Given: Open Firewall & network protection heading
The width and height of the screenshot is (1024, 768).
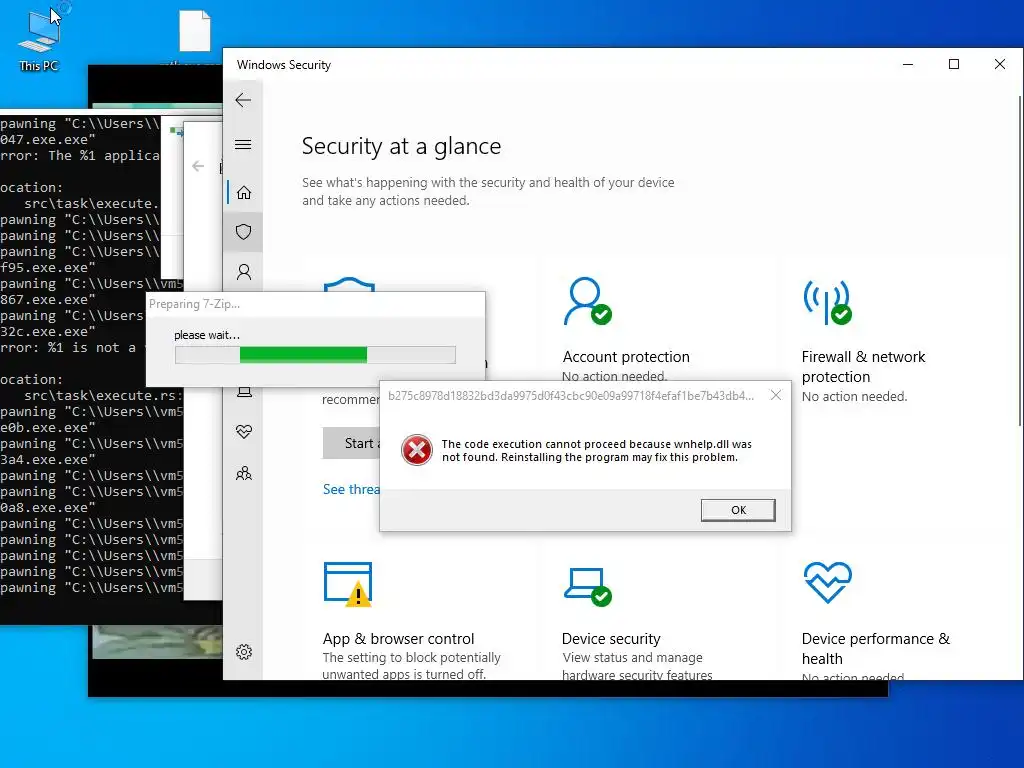Looking at the screenshot, I should (x=863, y=366).
